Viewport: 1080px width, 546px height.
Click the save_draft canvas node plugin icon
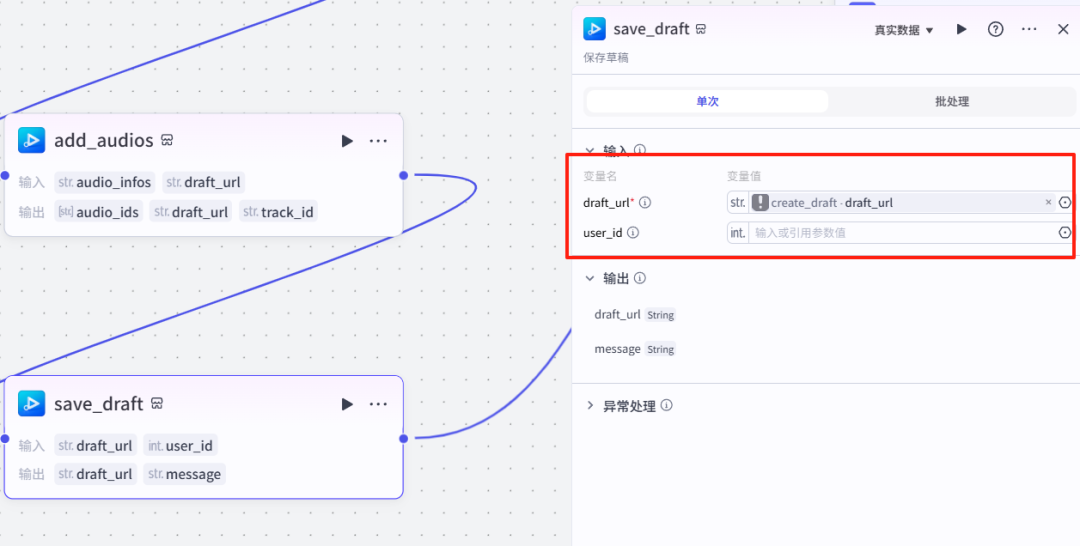(32, 403)
